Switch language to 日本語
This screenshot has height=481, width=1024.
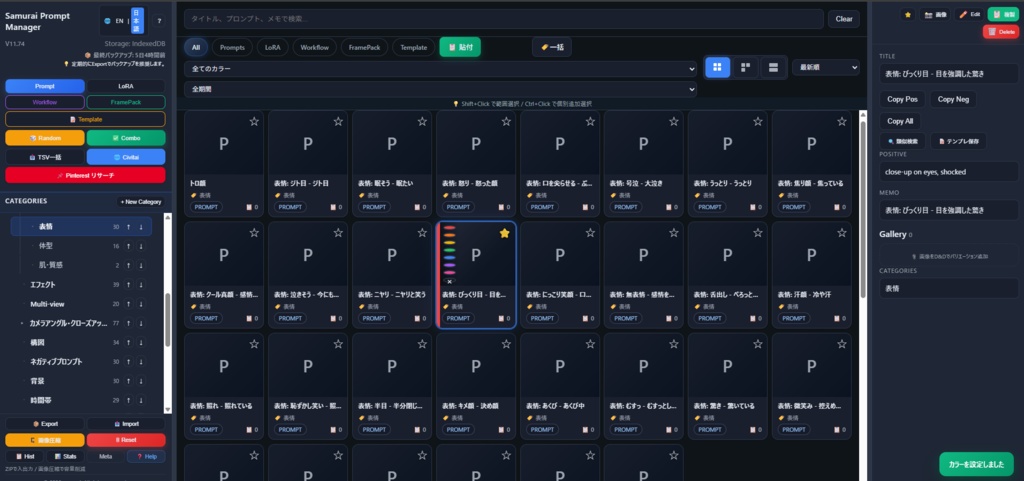tap(137, 21)
